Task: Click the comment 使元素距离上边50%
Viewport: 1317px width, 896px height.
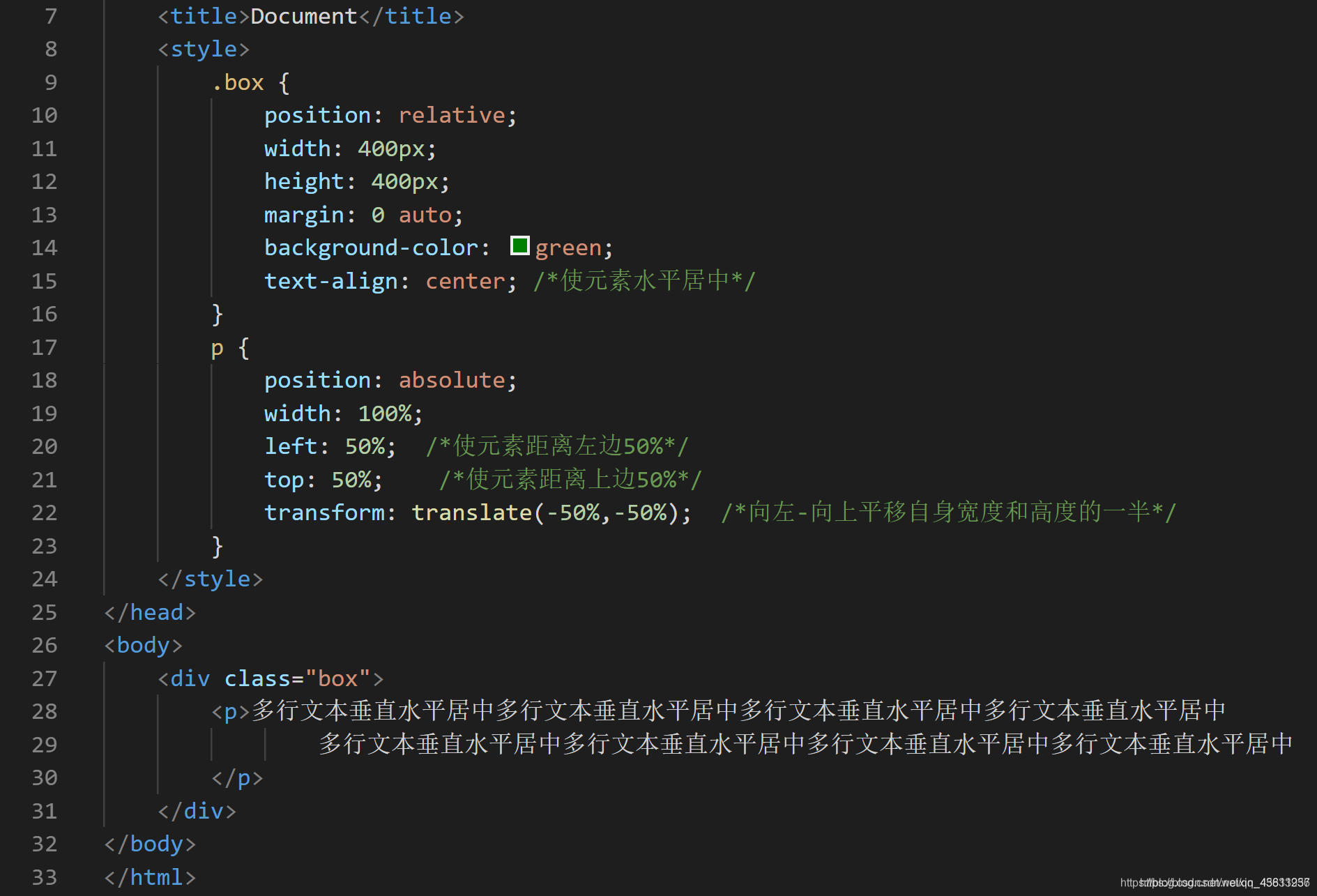Action: click(x=571, y=480)
